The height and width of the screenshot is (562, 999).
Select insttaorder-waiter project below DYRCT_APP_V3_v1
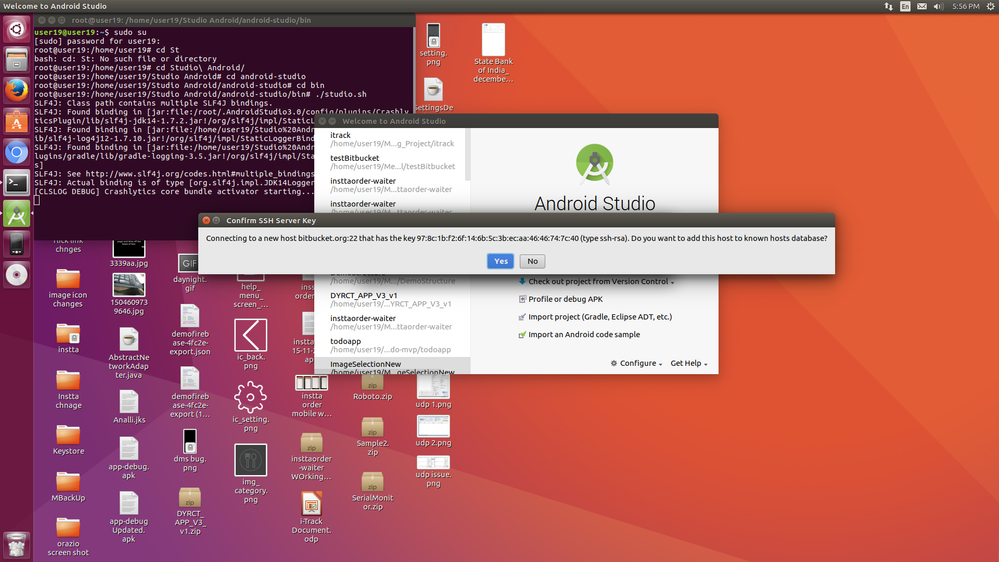point(391,322)
